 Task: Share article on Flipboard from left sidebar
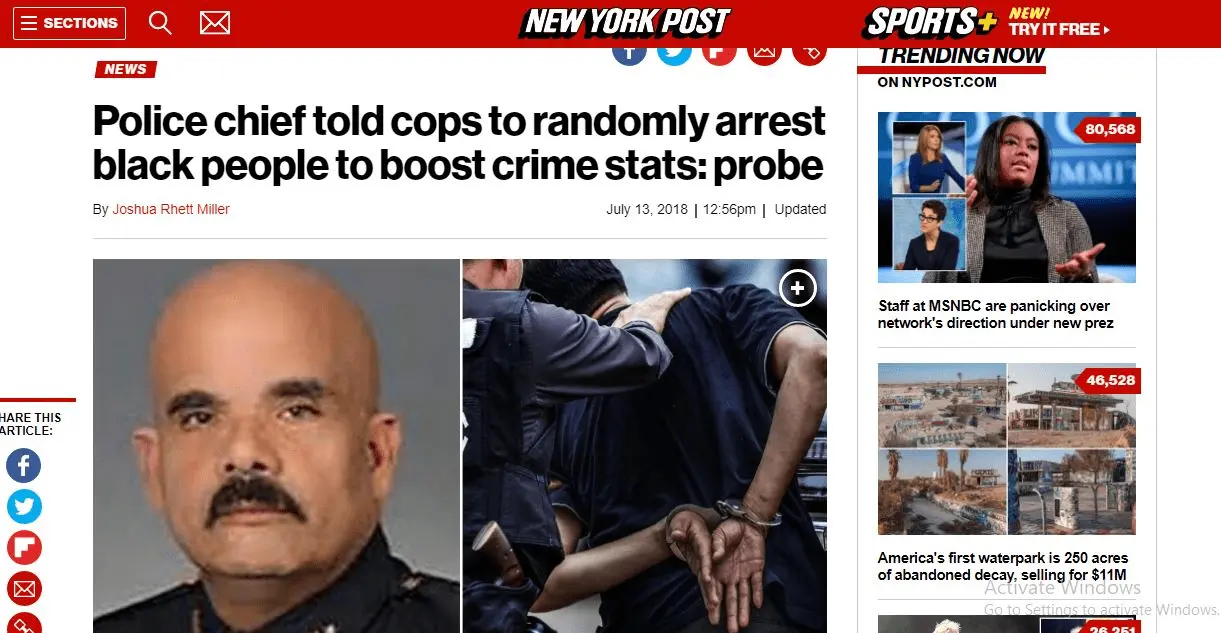coord(24,548)
